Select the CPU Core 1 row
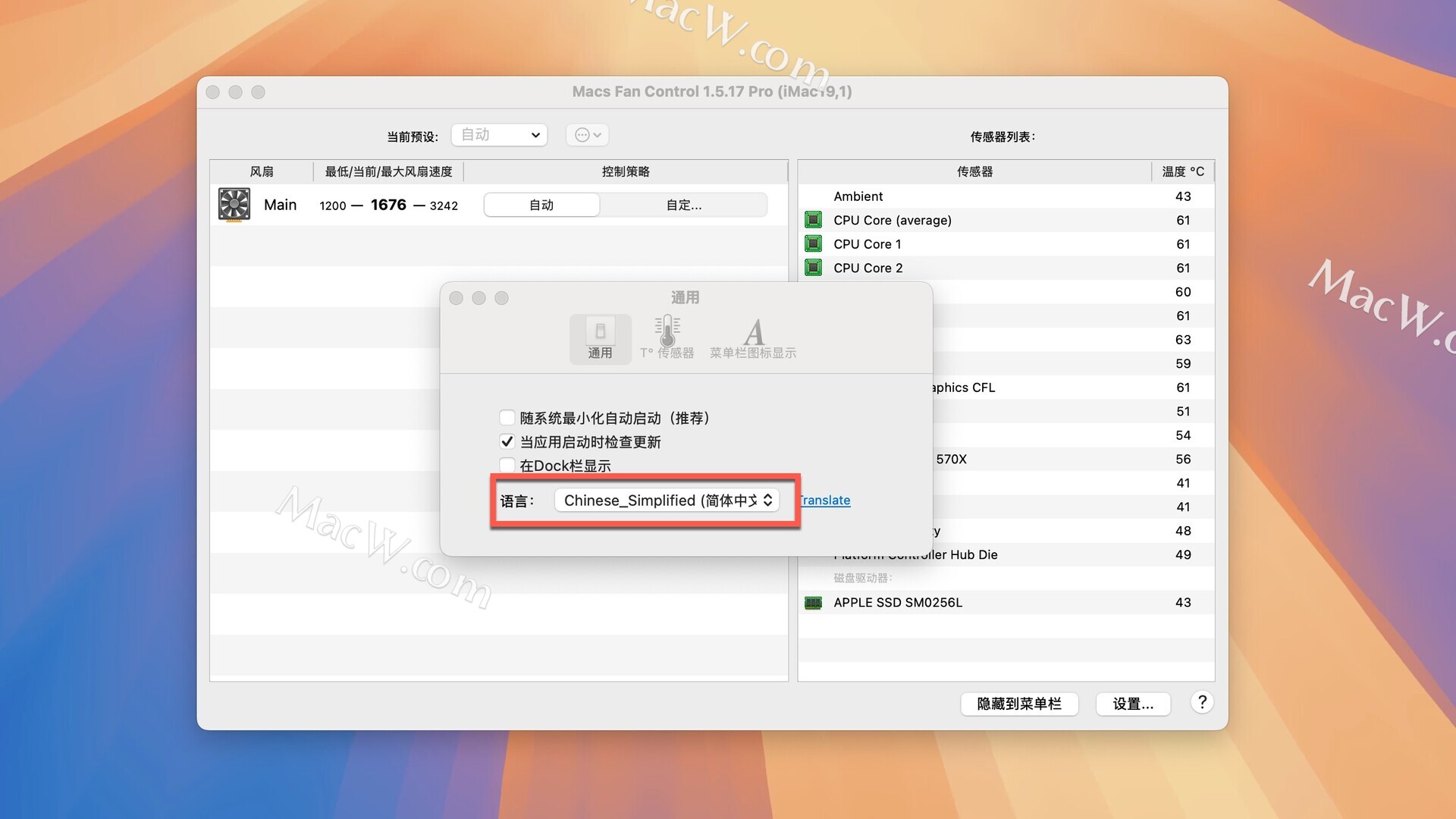The height and width of the screenshot is (819, 1456). pos(1006,244)
